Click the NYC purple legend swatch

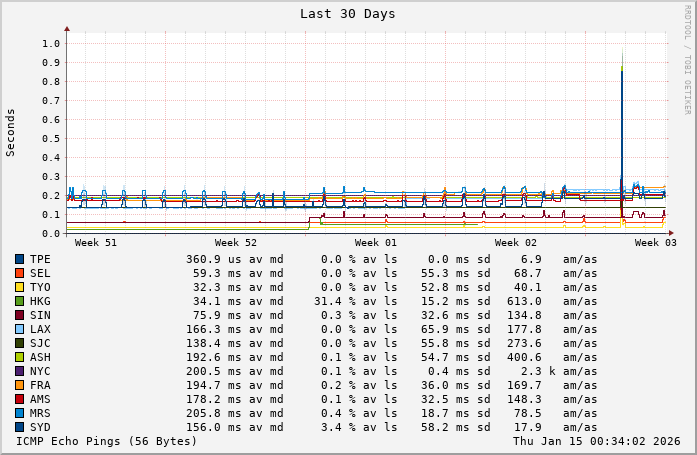[x=19, y=371]
